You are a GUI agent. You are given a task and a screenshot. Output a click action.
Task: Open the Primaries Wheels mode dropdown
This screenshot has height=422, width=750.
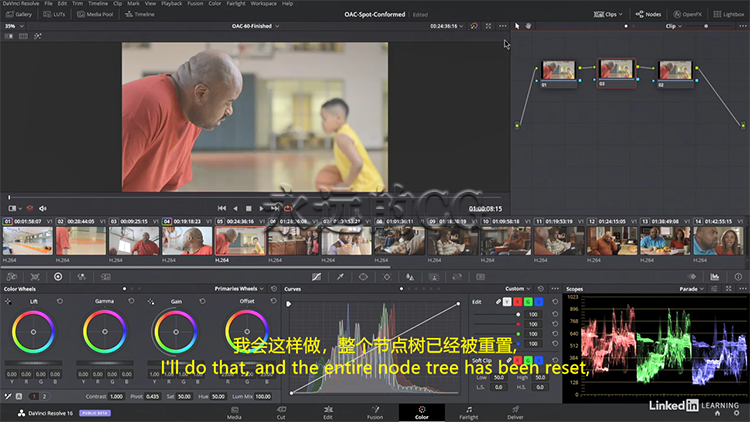coord(239,289)
